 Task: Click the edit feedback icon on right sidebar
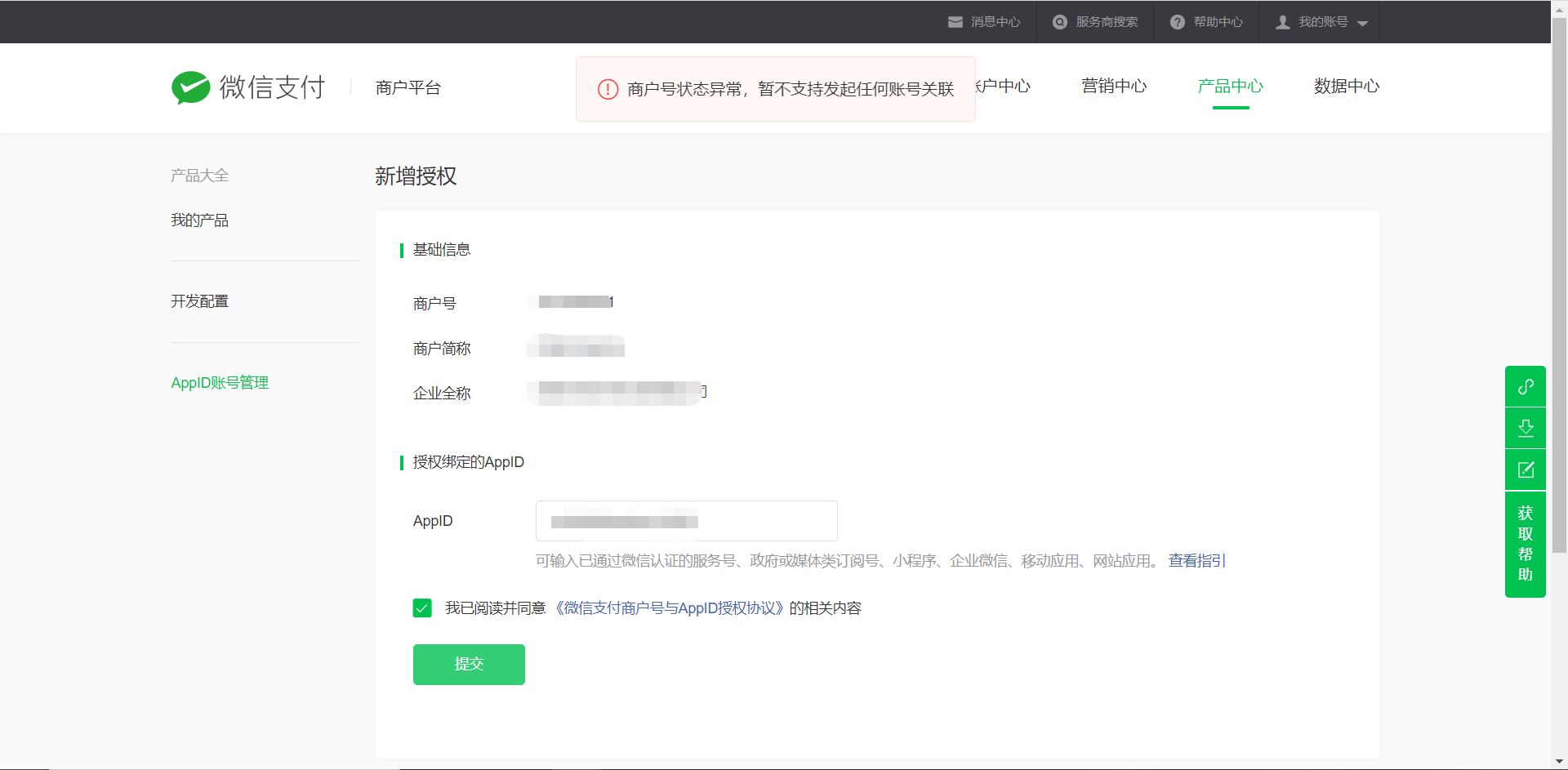[1526, 470]
